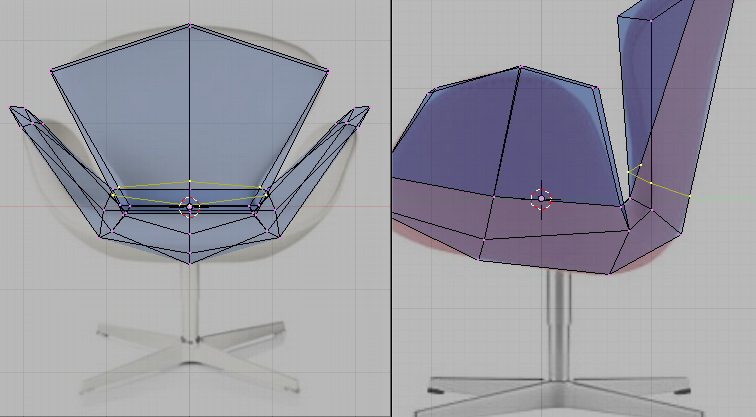
Task: Select the right corner vertex of the backrest in front view
Action: point(327,71)
